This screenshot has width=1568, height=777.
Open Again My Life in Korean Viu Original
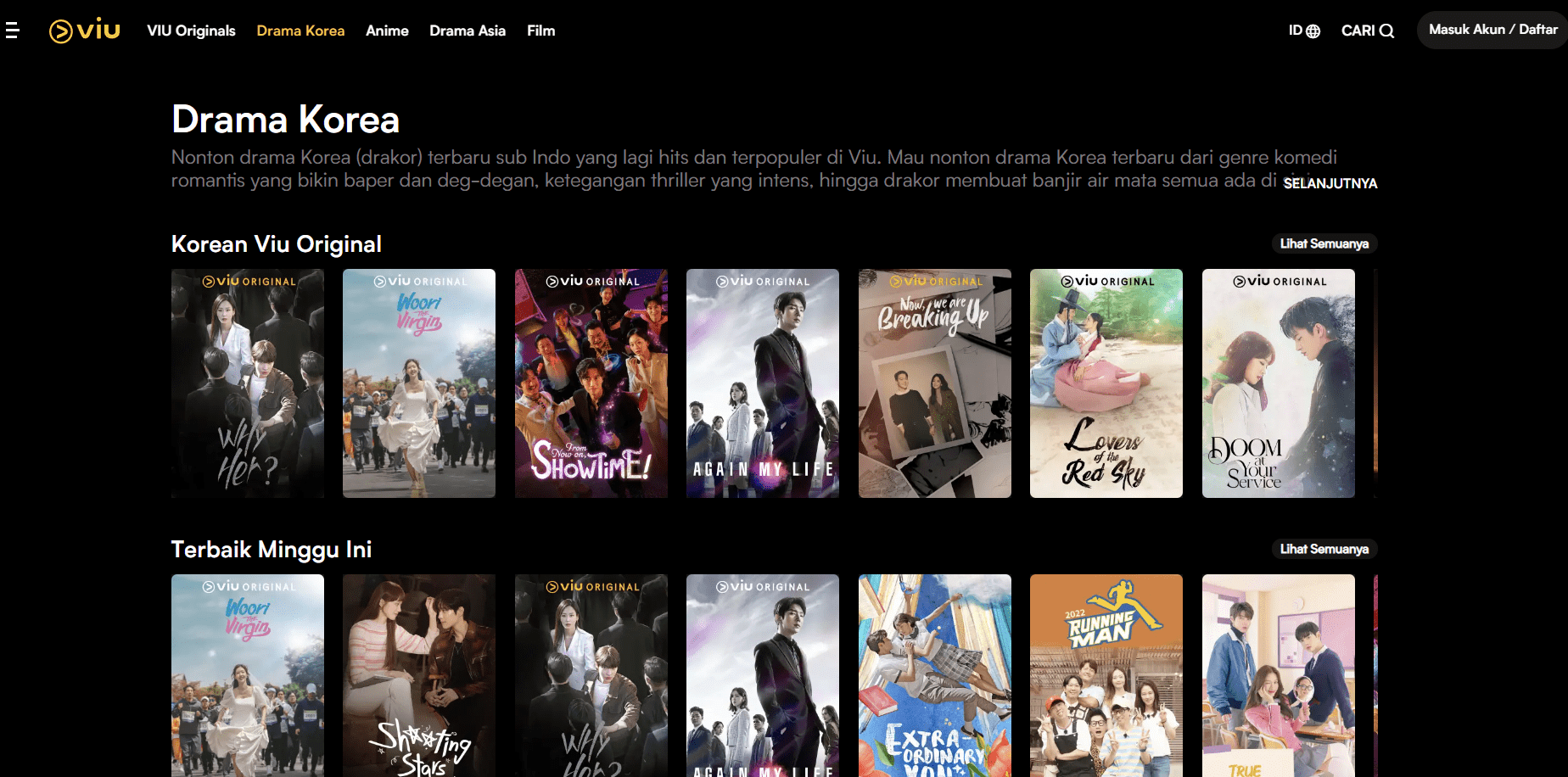(763, 383)
